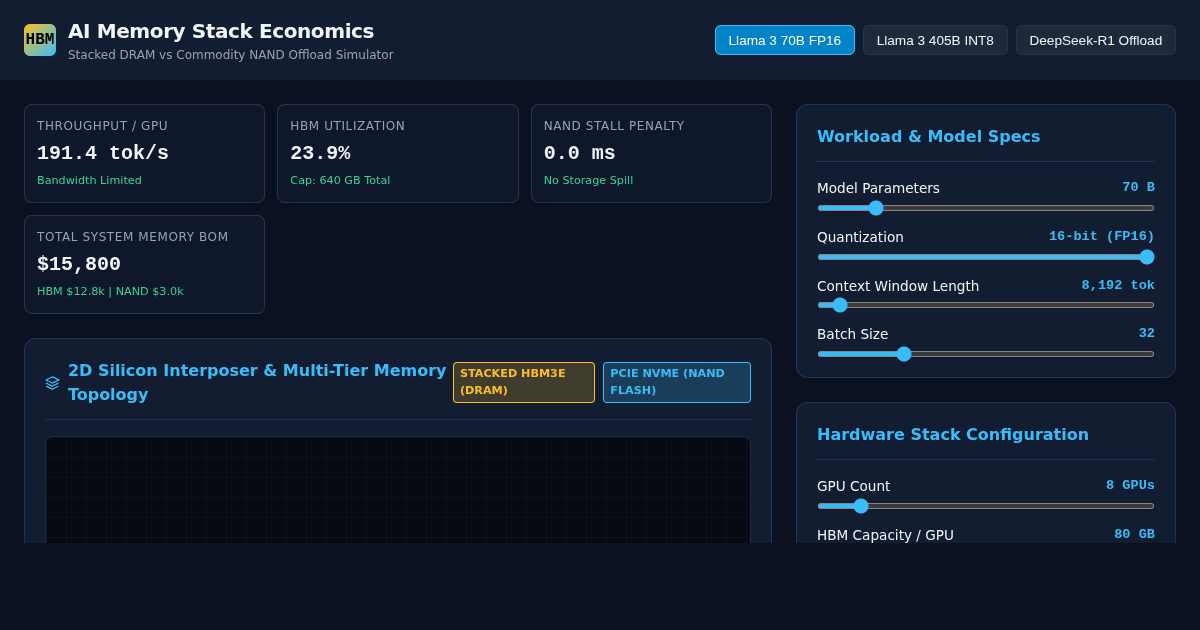Click the HBM Utilization value 23.9%
1200x630 pixels.
pyautogui.click(x=320, y=153)
